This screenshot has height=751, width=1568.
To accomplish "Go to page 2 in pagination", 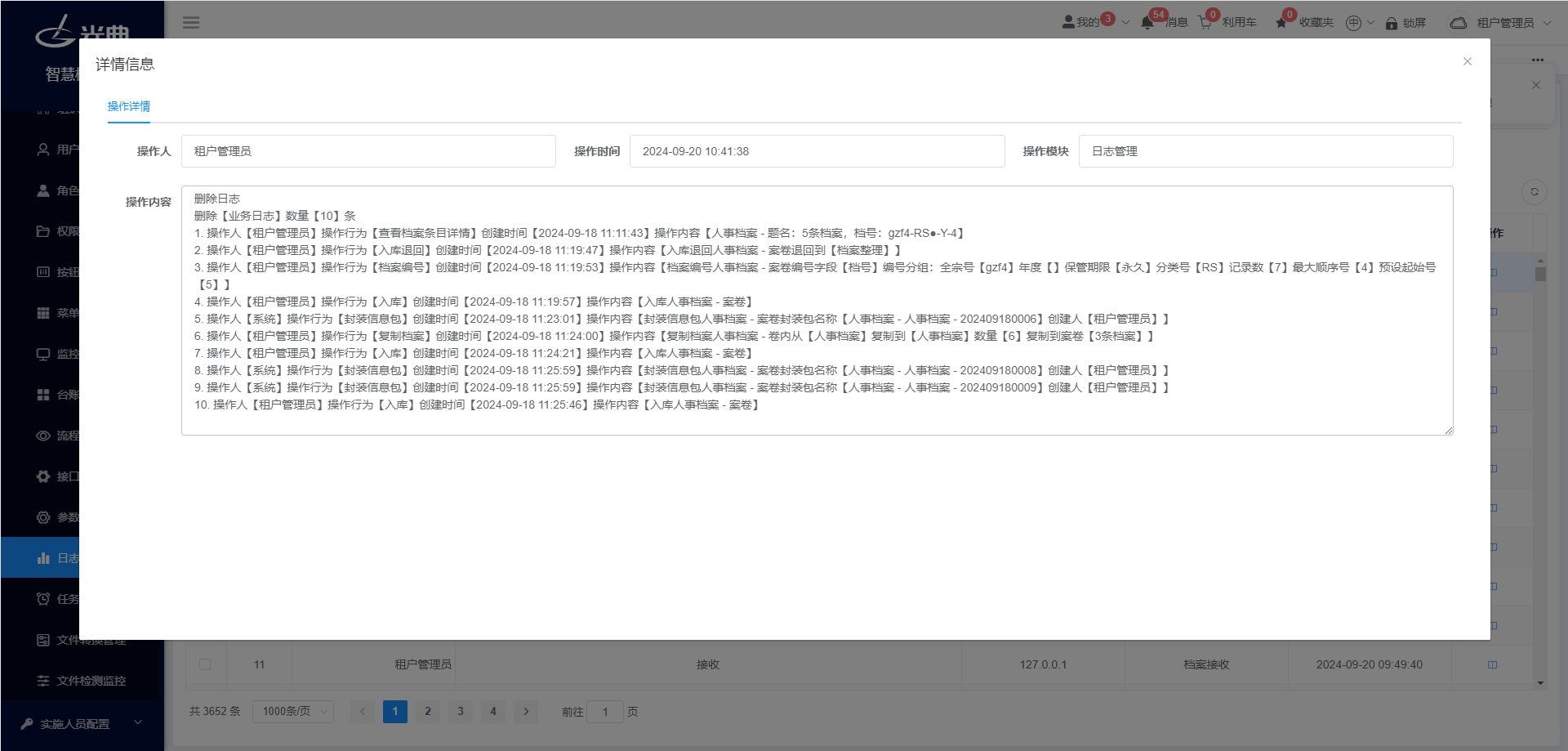I will coord(428,712).
